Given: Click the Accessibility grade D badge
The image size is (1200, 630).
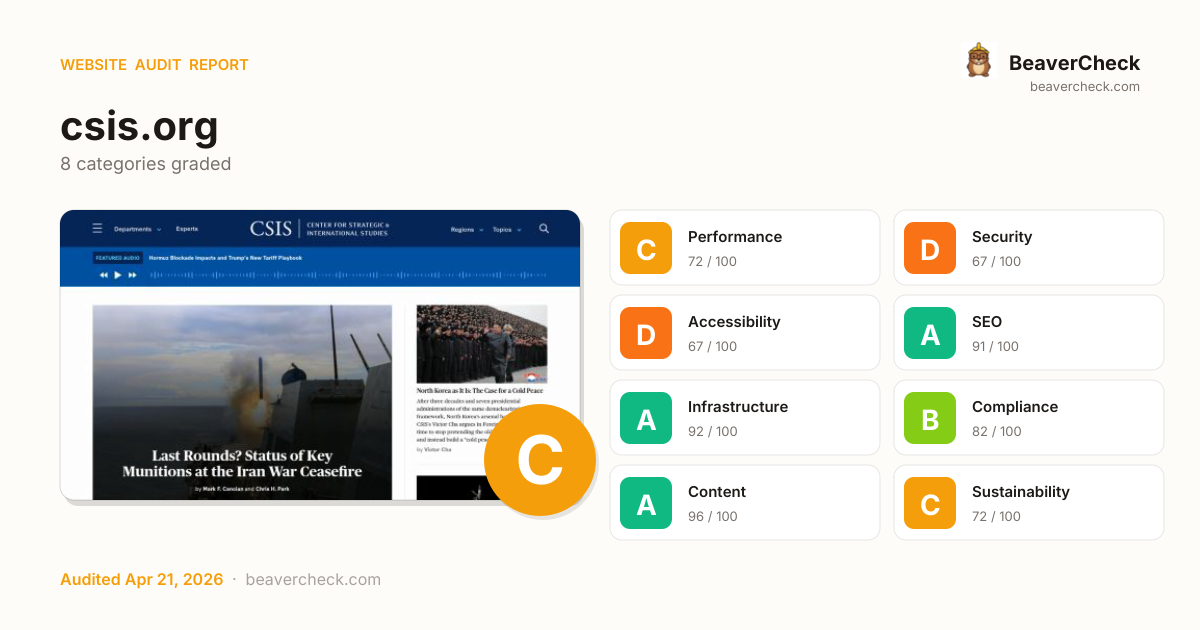Looking at the screenshot, I should coord(646,333).
